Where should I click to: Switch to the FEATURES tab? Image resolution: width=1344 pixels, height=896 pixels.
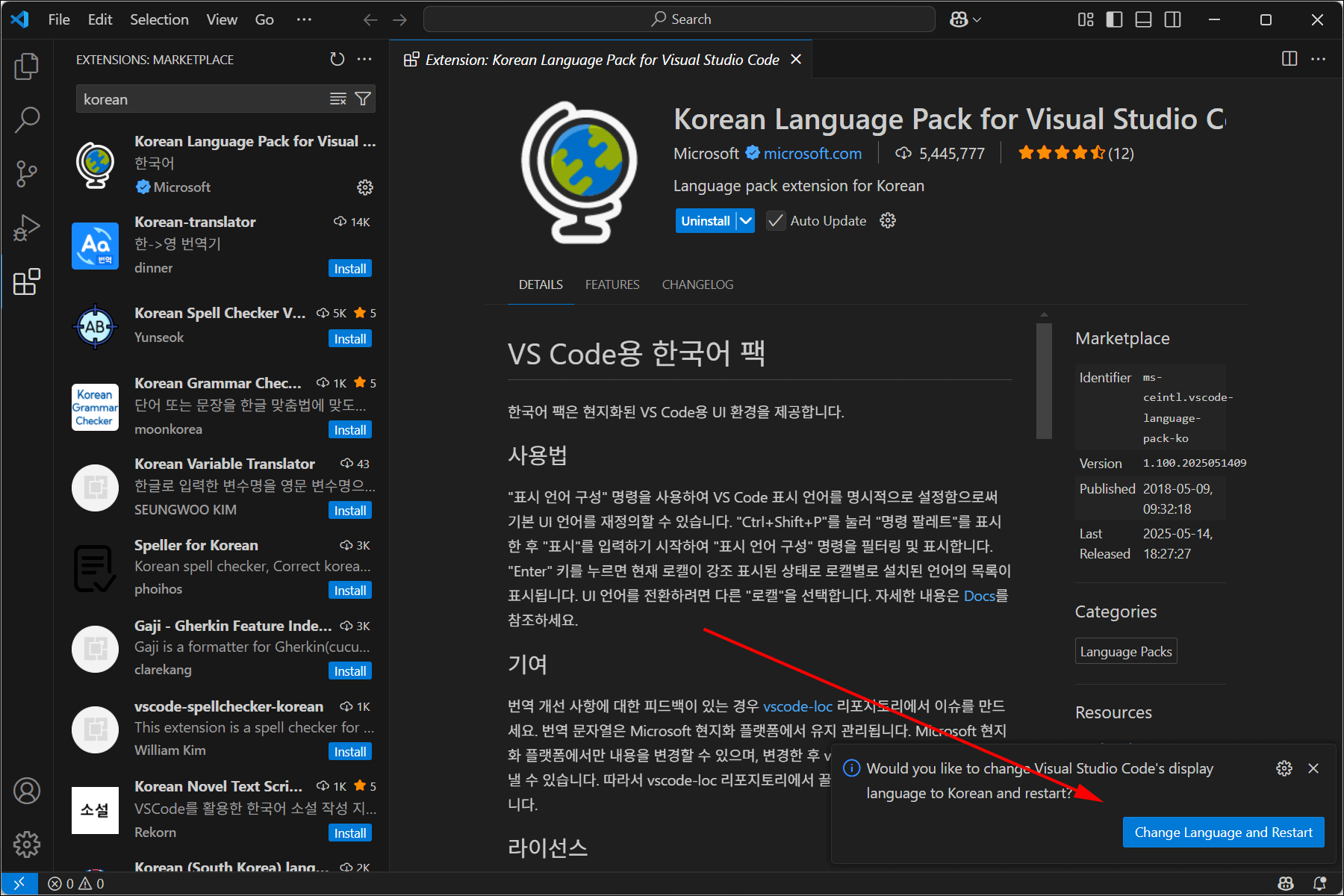[x=612, y=284]
